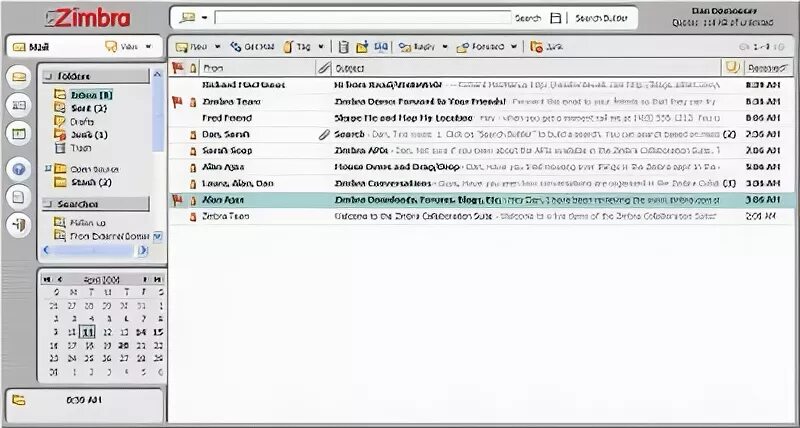Open the Contacts address book sidebar button
Viewport: 800px width, 428px height.
pyautogui.click(x=19, y=105)
